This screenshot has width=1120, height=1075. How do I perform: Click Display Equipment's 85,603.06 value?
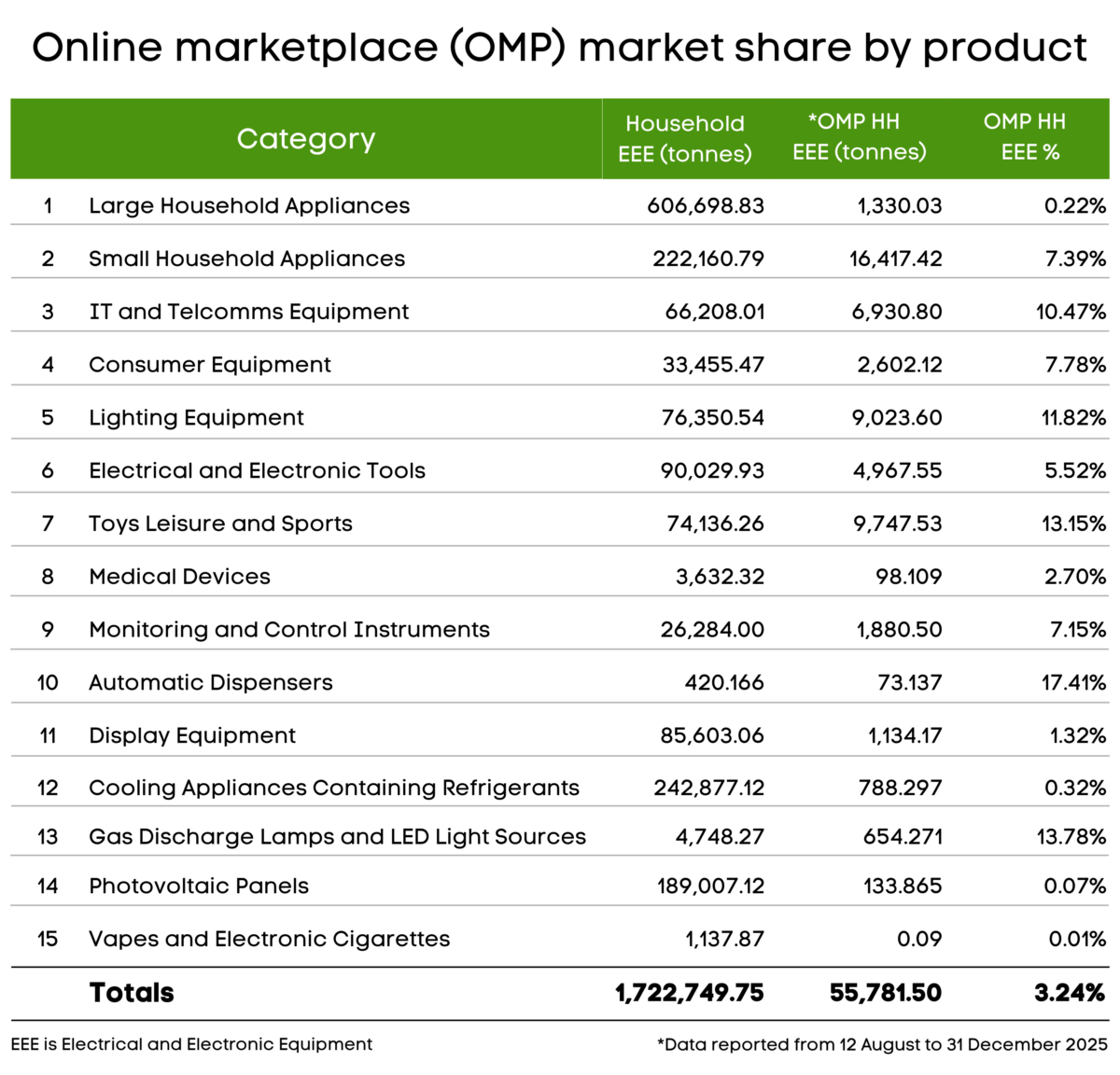pyautogui.click(x=711, y=736)
